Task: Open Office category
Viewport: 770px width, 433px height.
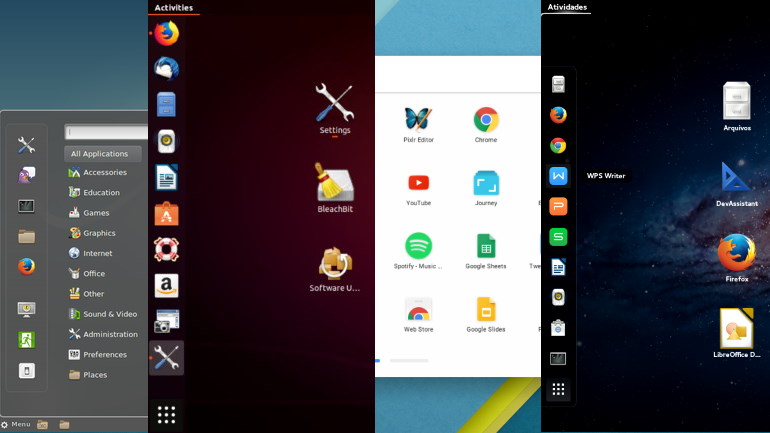Action: 86,273
